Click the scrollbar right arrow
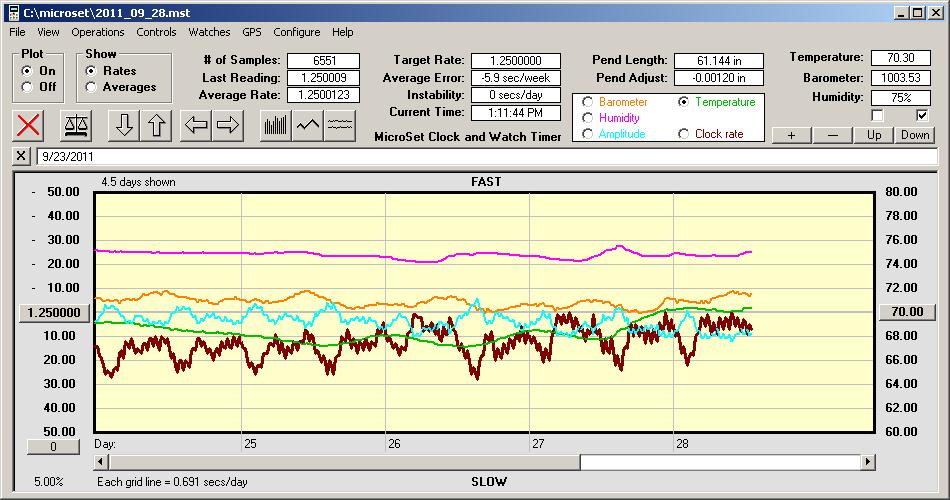Viewport: 950px width, 500px height. point(868,462)
